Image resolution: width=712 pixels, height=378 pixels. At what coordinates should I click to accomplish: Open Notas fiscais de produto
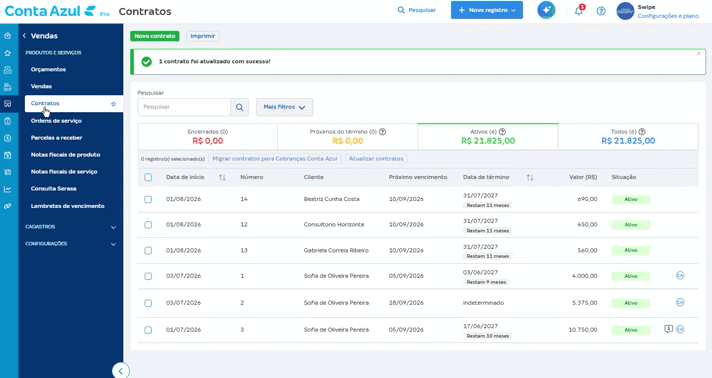(65, 155)
